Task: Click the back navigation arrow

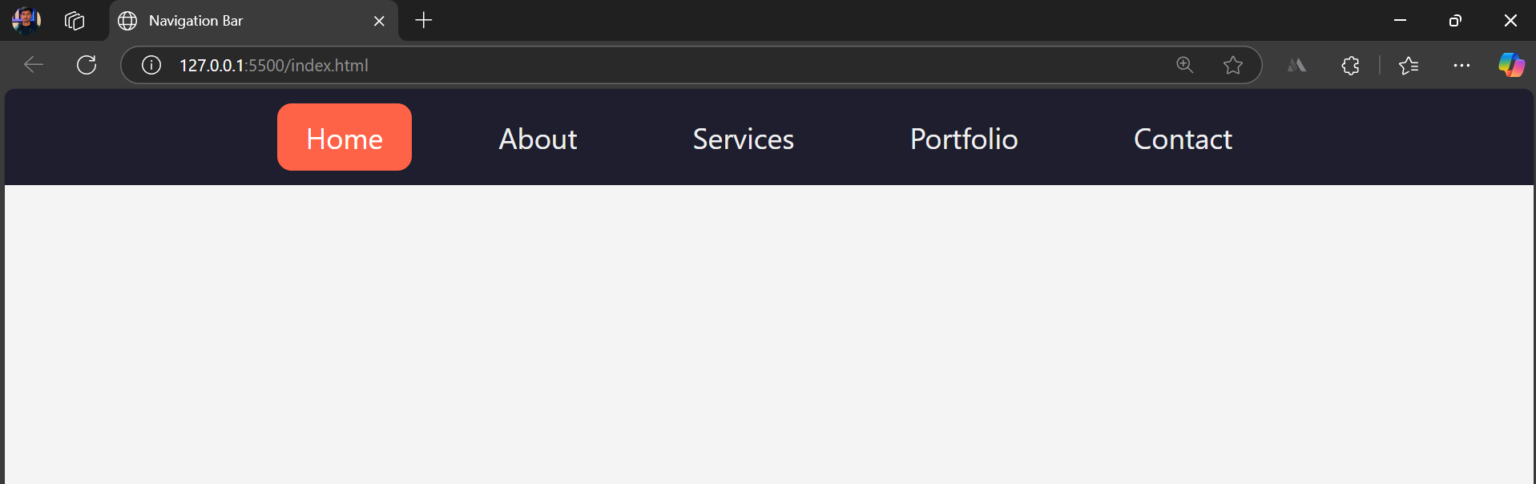Action: 34,65
